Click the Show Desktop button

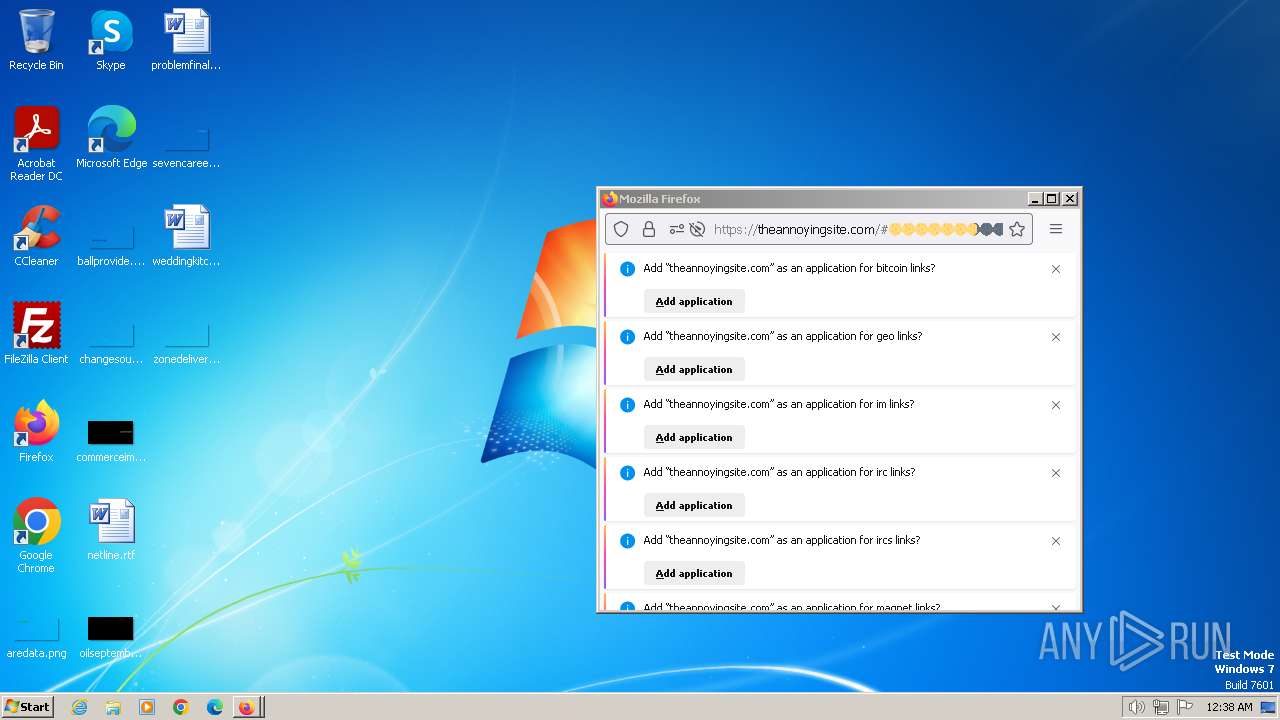pos(1269,707)
